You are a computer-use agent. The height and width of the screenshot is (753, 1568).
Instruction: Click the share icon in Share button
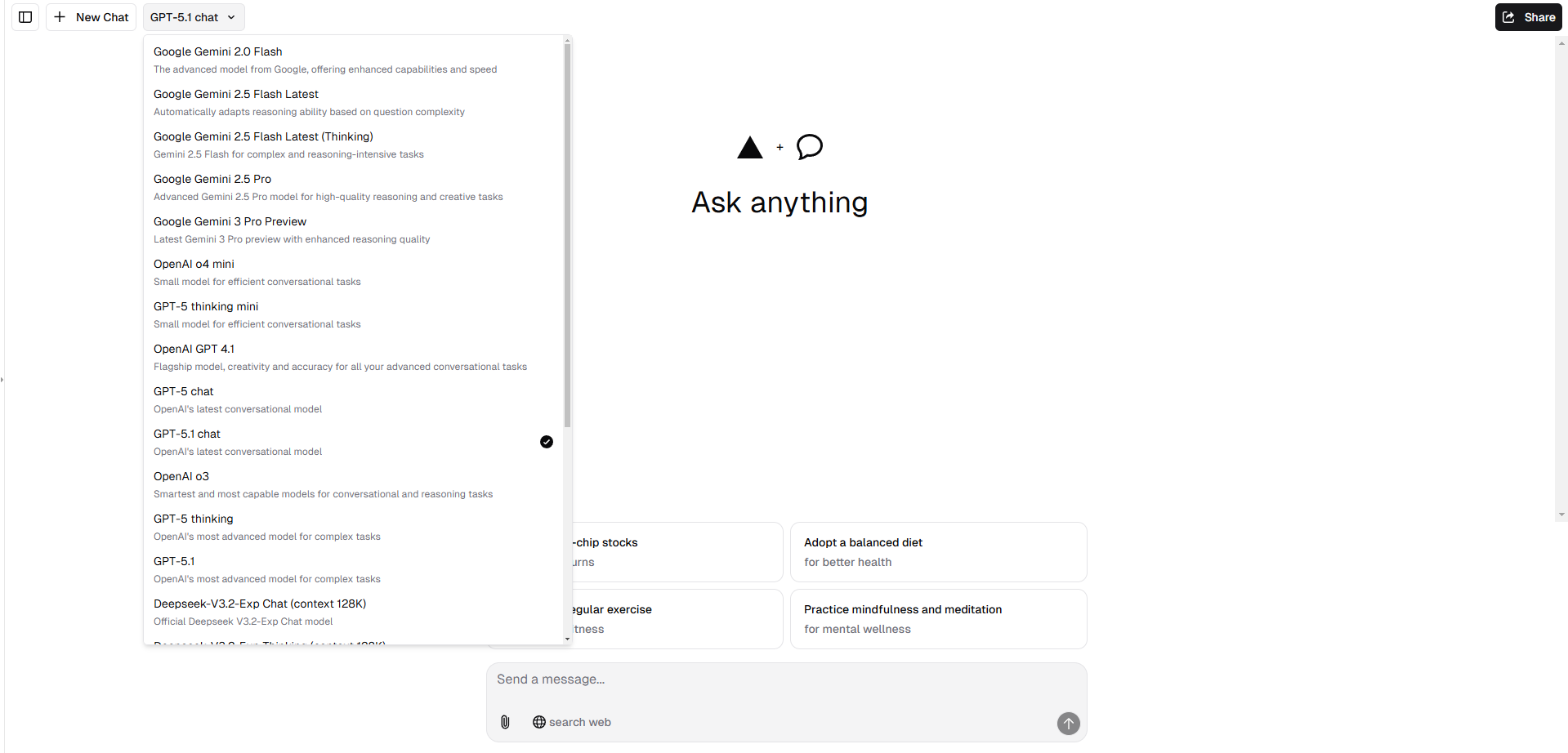[x=1509, y=17]
